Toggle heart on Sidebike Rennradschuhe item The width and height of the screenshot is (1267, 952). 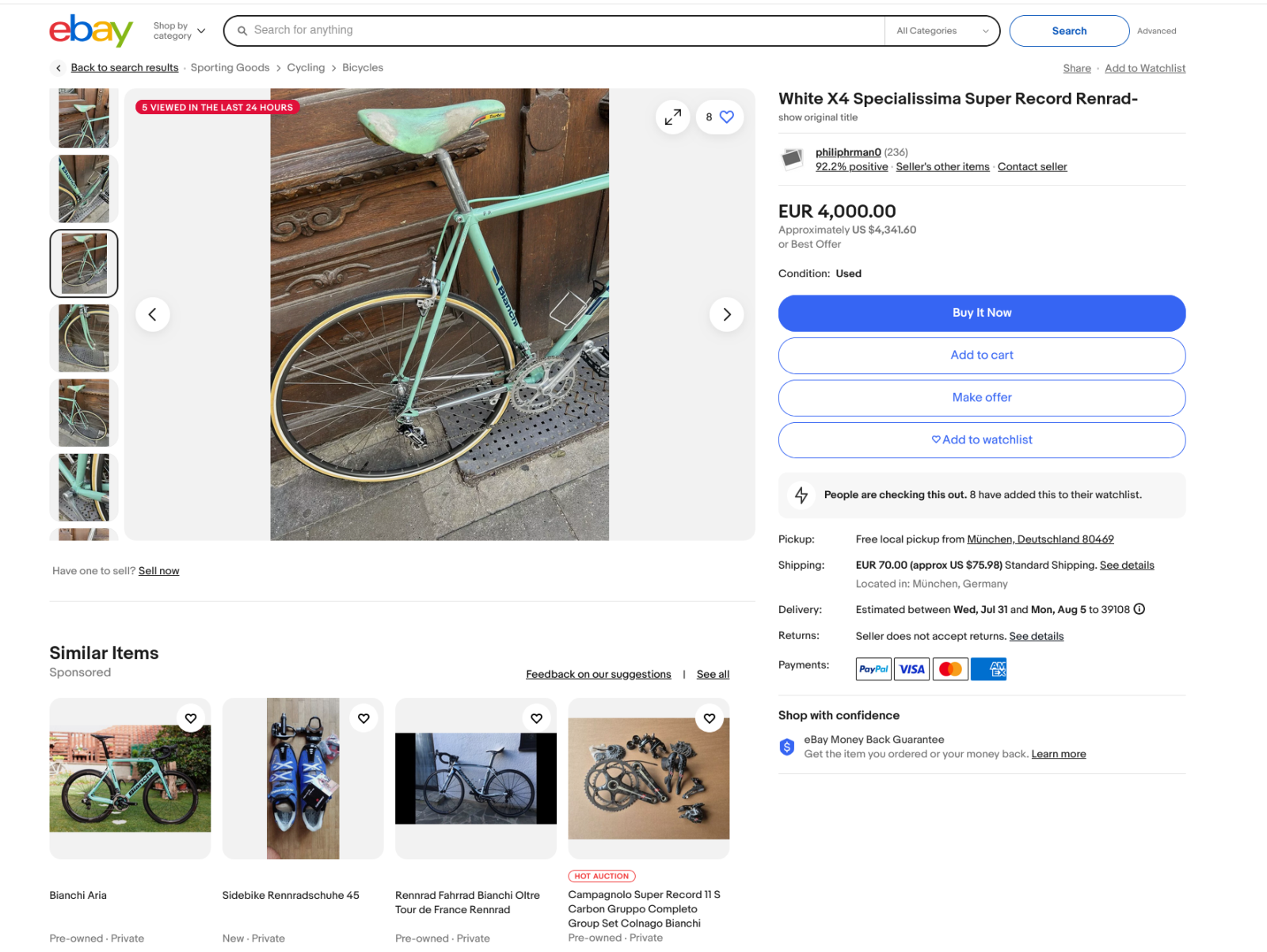(363, 718)
